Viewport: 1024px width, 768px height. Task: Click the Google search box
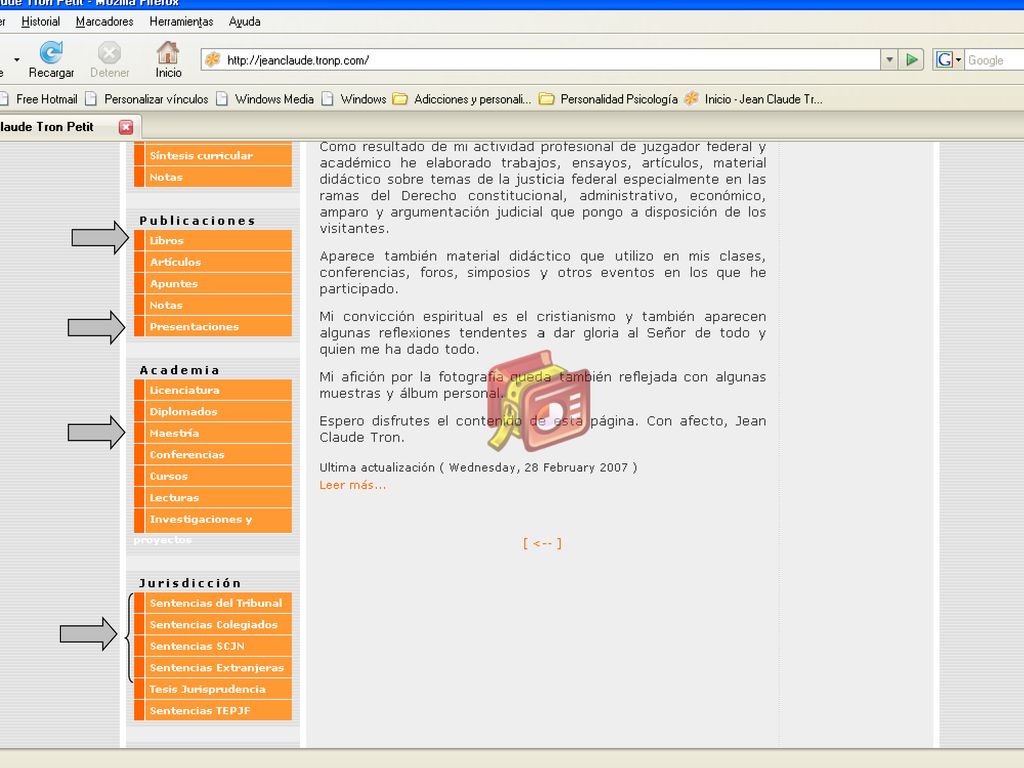coord(994,60)
